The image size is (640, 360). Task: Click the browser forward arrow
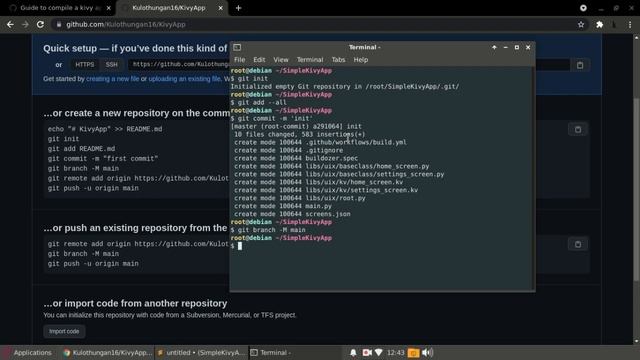tap(25, 24)
